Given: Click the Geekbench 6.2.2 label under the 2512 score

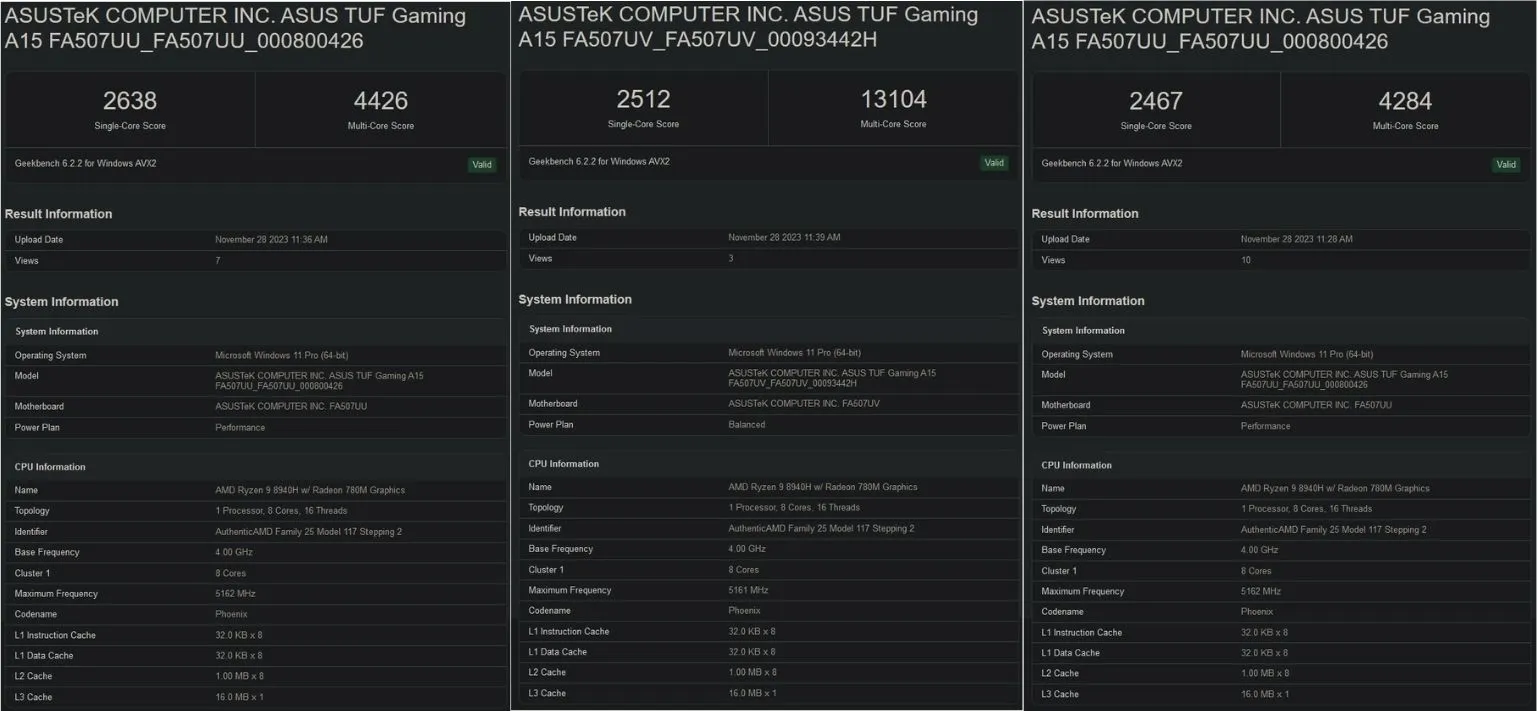Looking at the screenshot, I should (x=599, y=161).
